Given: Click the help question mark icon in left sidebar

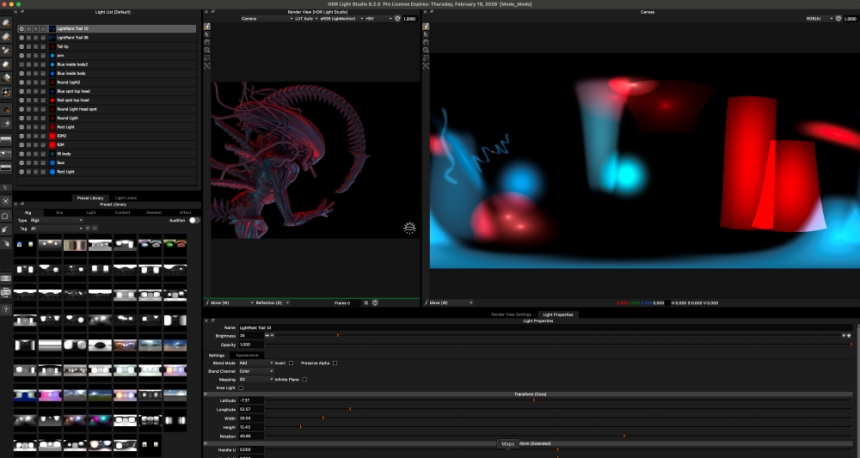Looking at the screenshot, I should [5, 310].
